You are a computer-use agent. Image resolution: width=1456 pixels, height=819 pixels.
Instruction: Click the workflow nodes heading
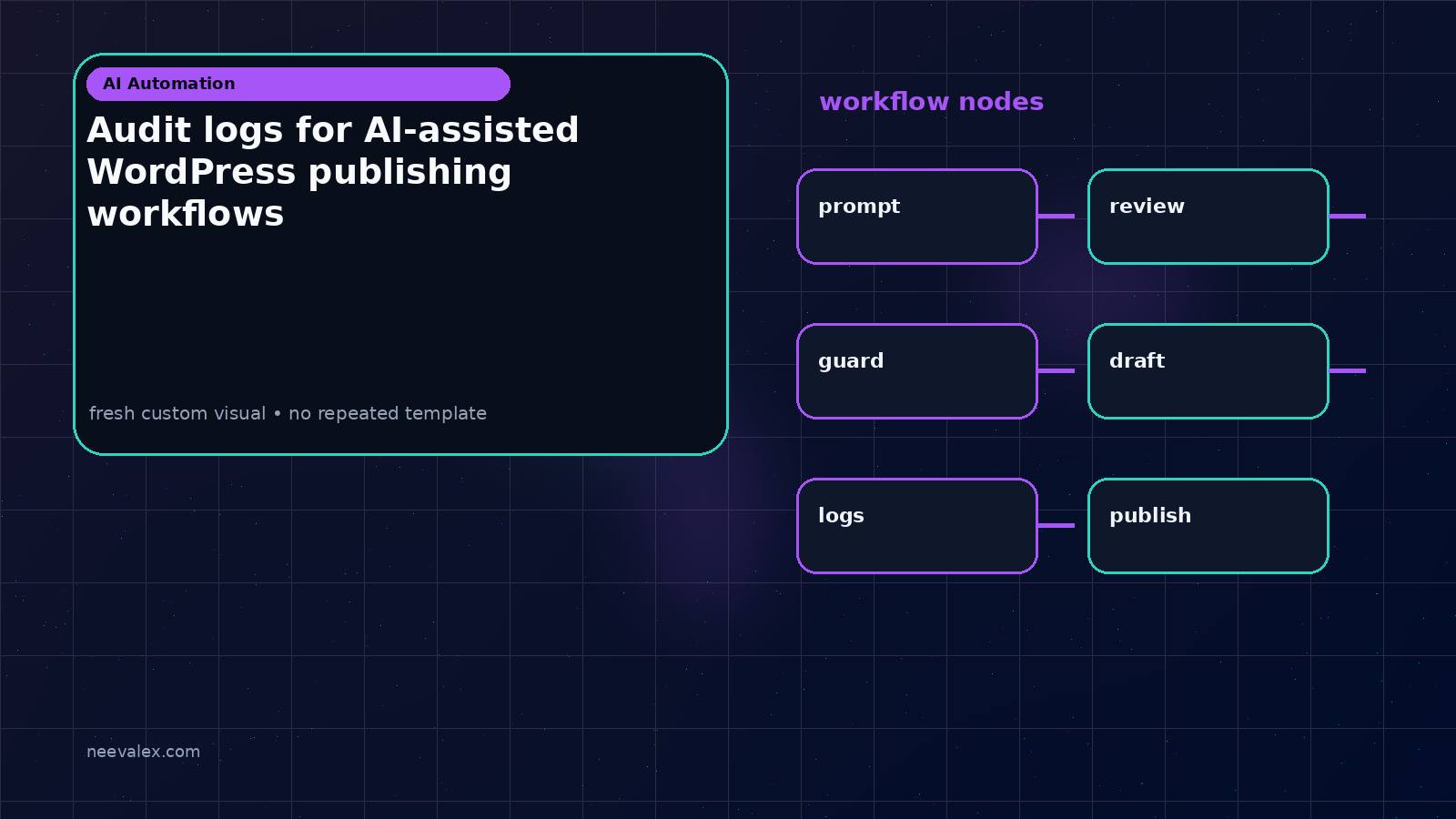coord(931,102)
